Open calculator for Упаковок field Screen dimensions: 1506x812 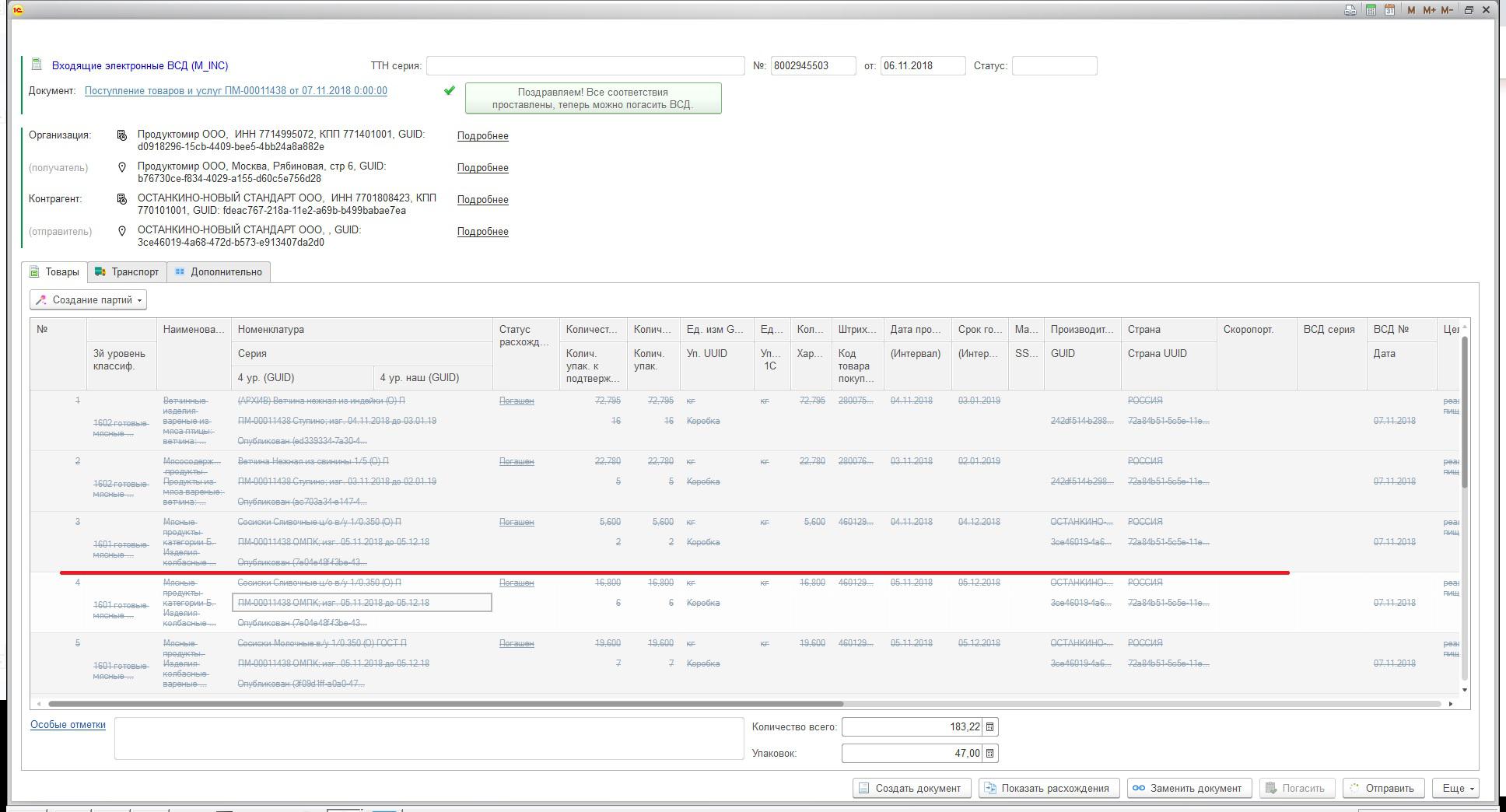pos(989,753)
